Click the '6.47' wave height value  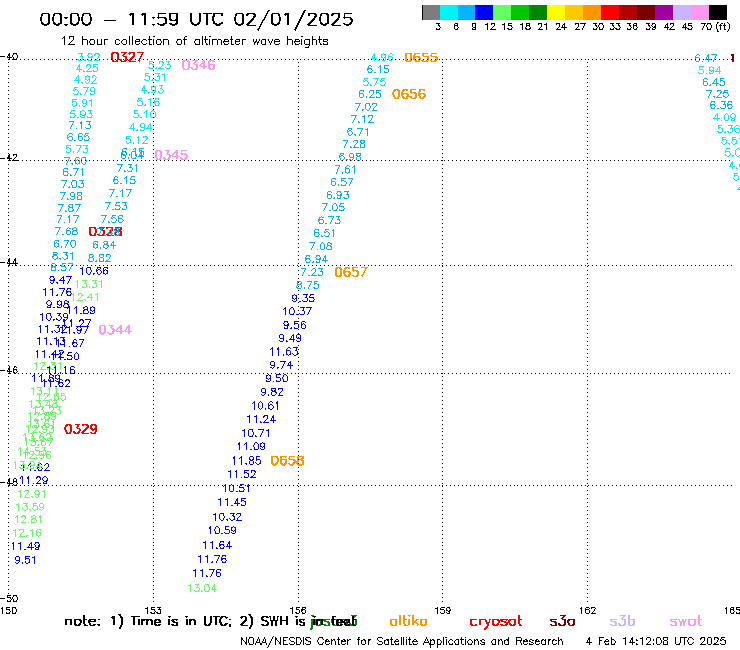pyautogui.click(x=706, y=58)
